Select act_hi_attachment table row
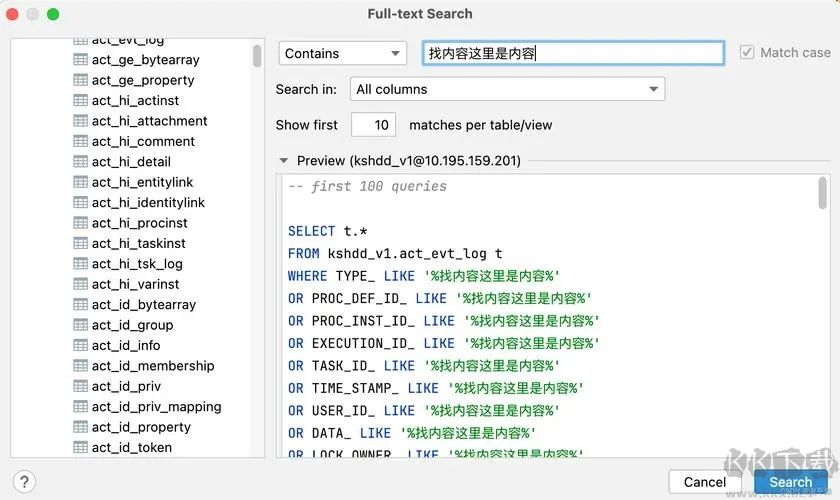This screenshot has height=500, width=840. 140,121
